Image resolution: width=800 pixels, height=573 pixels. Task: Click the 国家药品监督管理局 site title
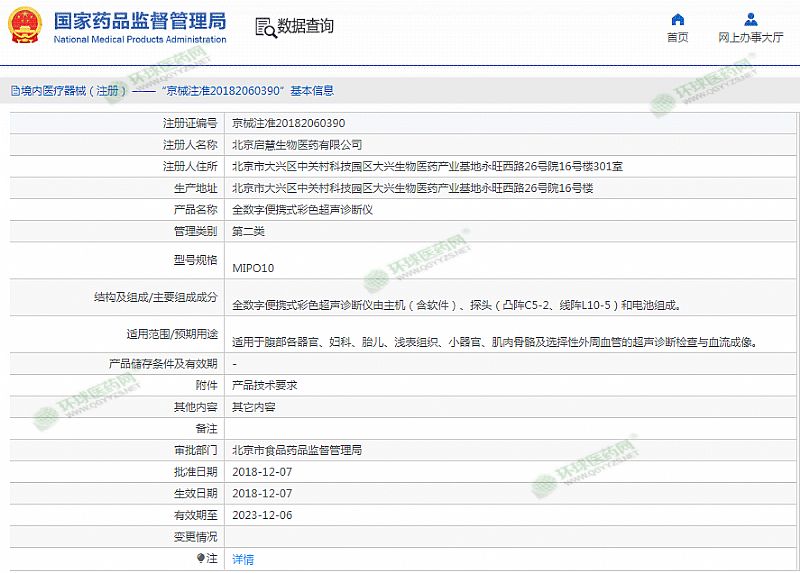tap(139, 21)
